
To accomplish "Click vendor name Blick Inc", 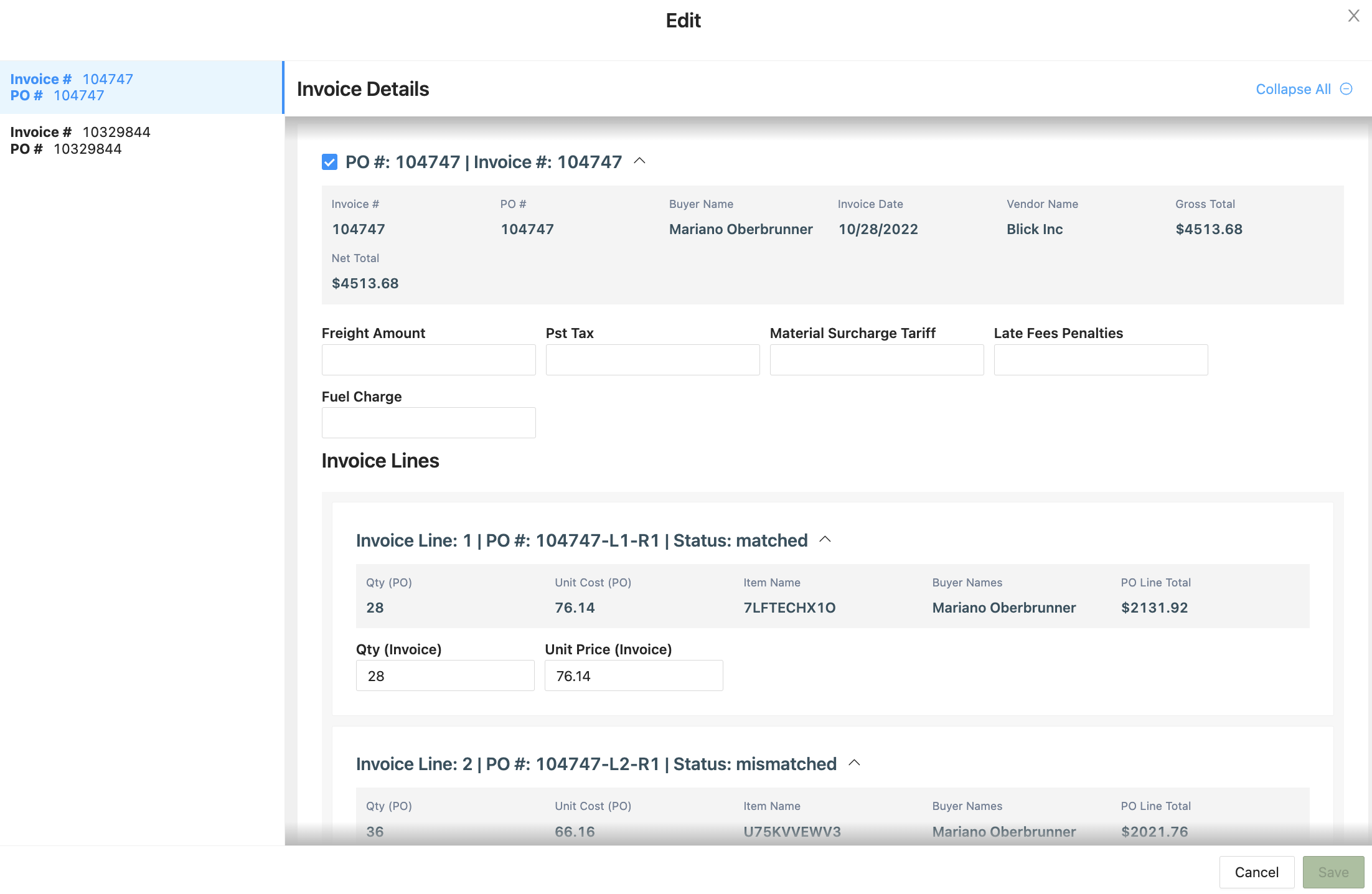I will pos(1035,229).
